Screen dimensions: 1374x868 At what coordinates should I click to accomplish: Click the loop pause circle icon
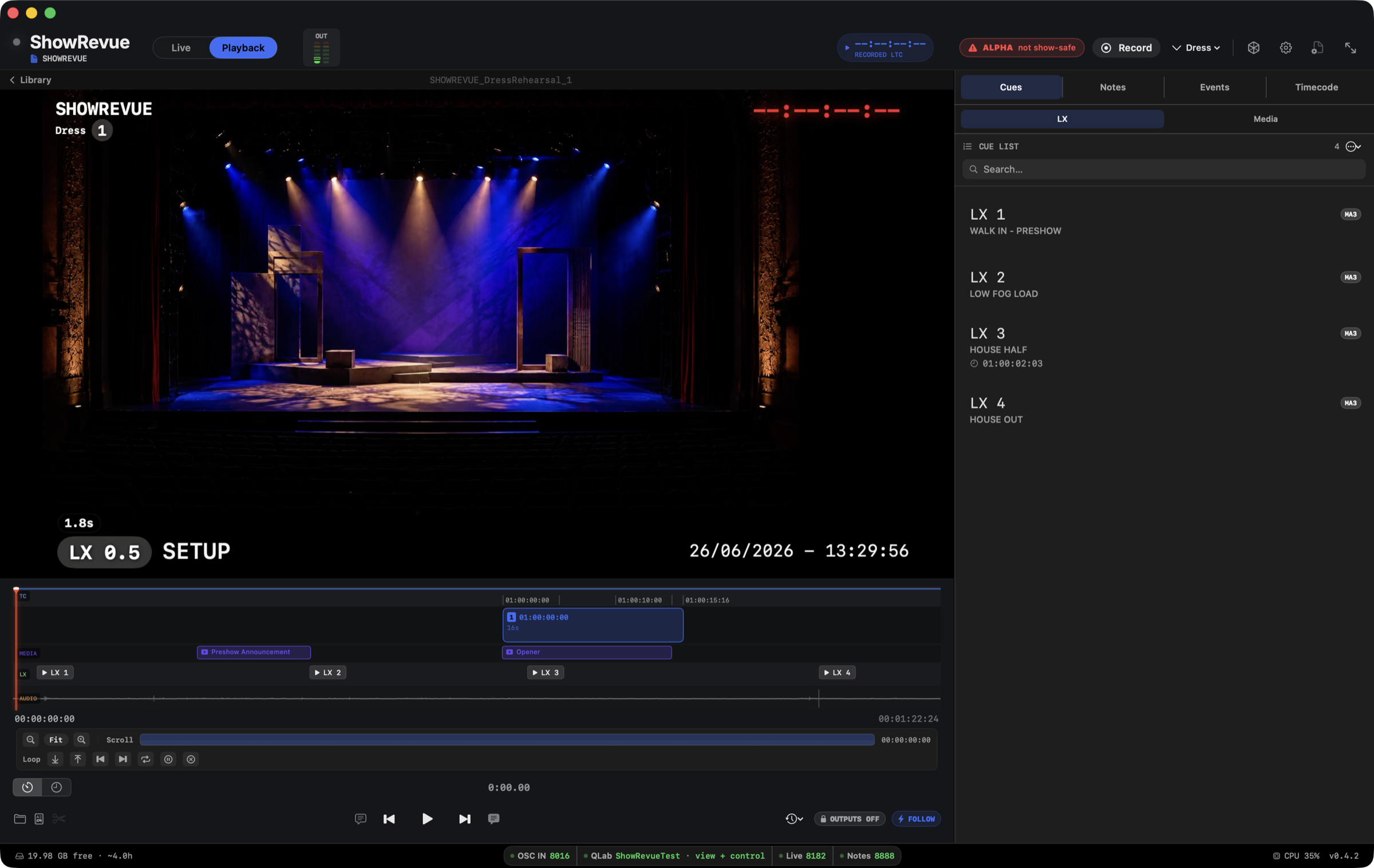(x=168, y=759)
